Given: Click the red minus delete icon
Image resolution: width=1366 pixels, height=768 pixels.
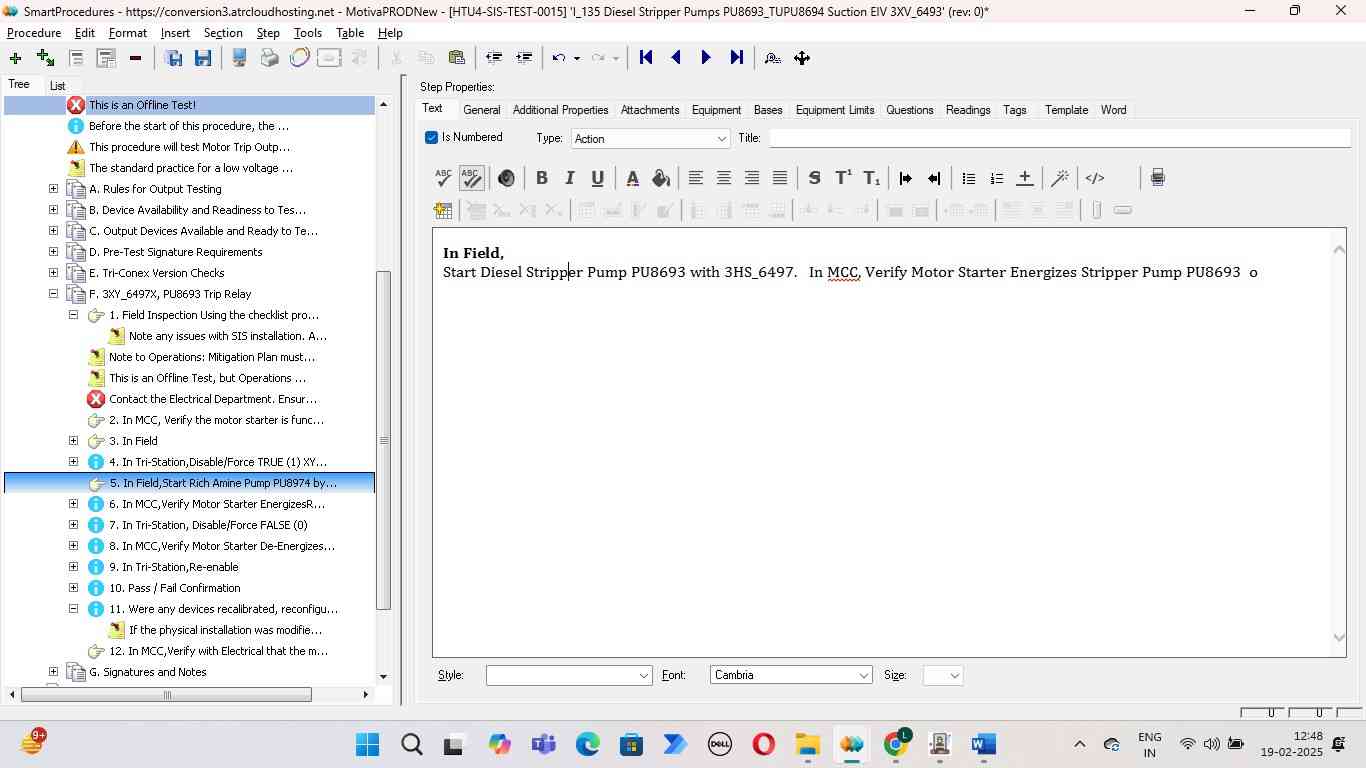Looking at the screenshot, I should click(x=135, y=58).
